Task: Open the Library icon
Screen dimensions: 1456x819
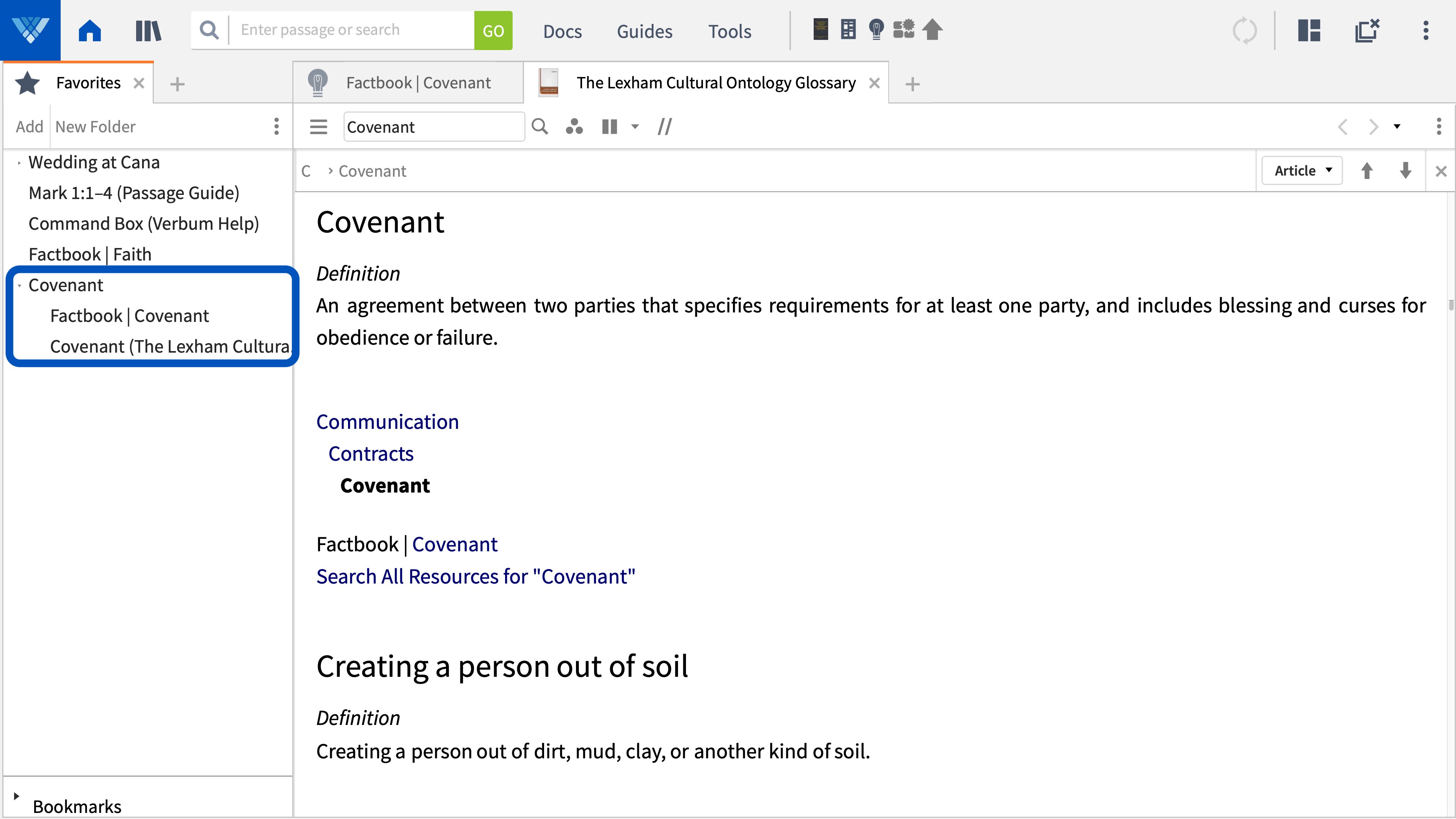Action: pyautogui.click(x=148, y=30)
